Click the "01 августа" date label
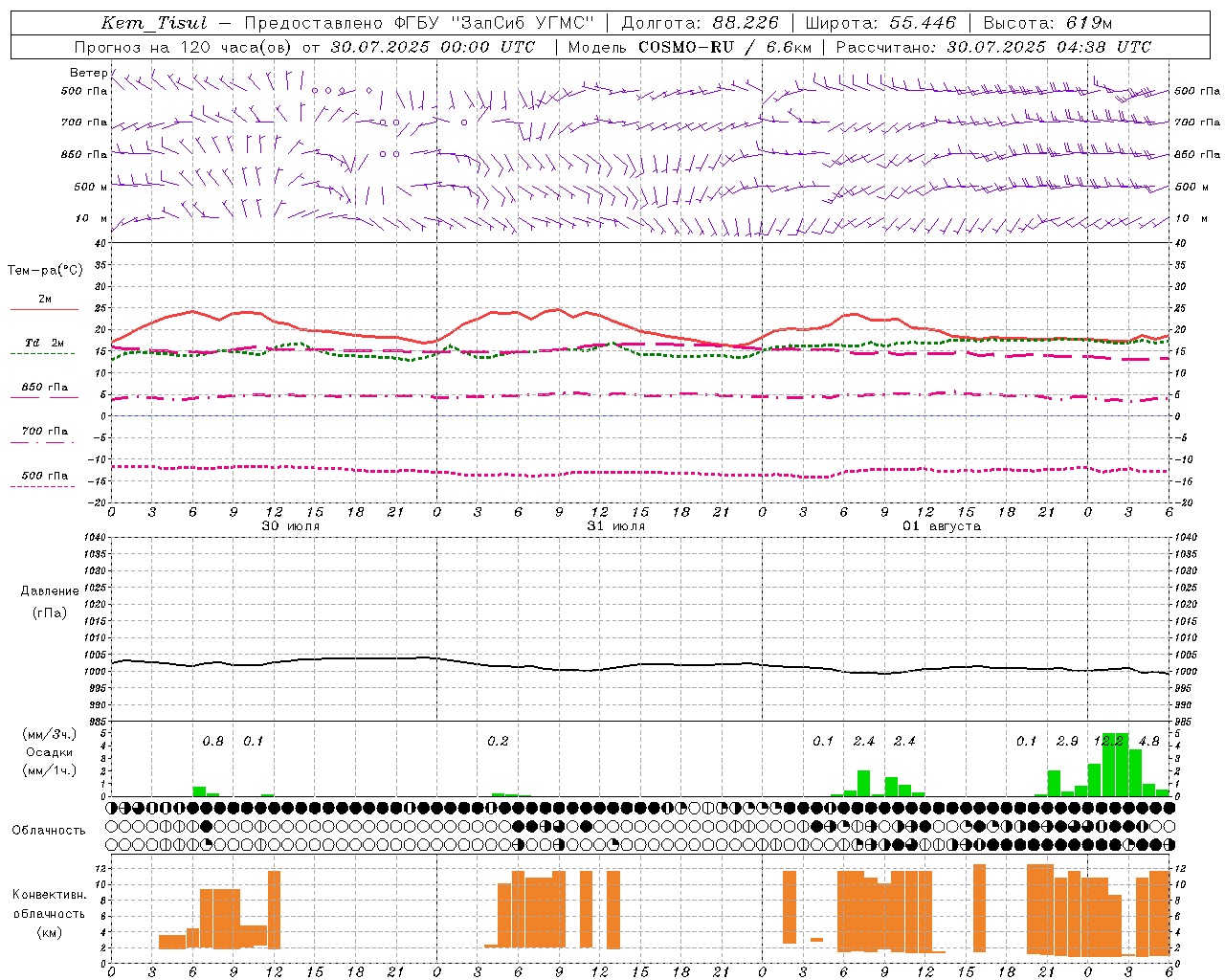1225x980 pixels. [x=942, y=526]
